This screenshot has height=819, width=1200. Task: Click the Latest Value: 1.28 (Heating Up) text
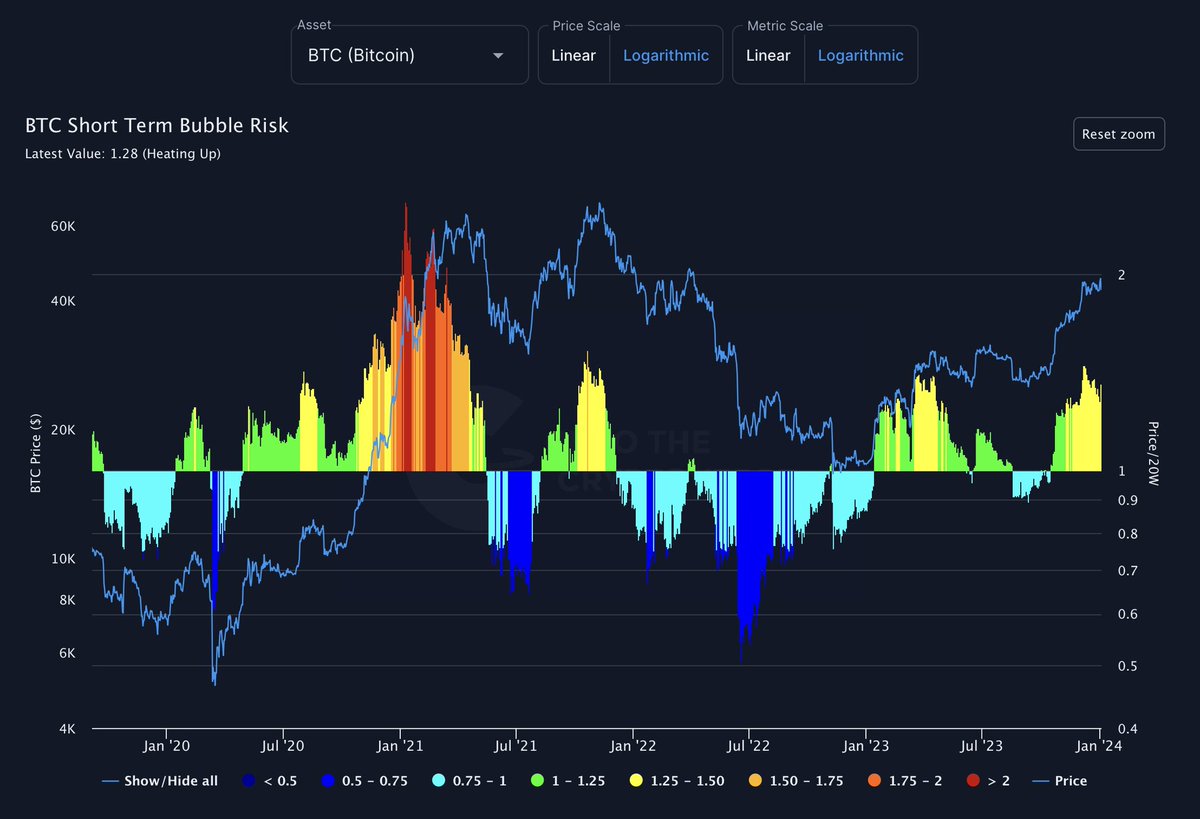click(122, 154)
